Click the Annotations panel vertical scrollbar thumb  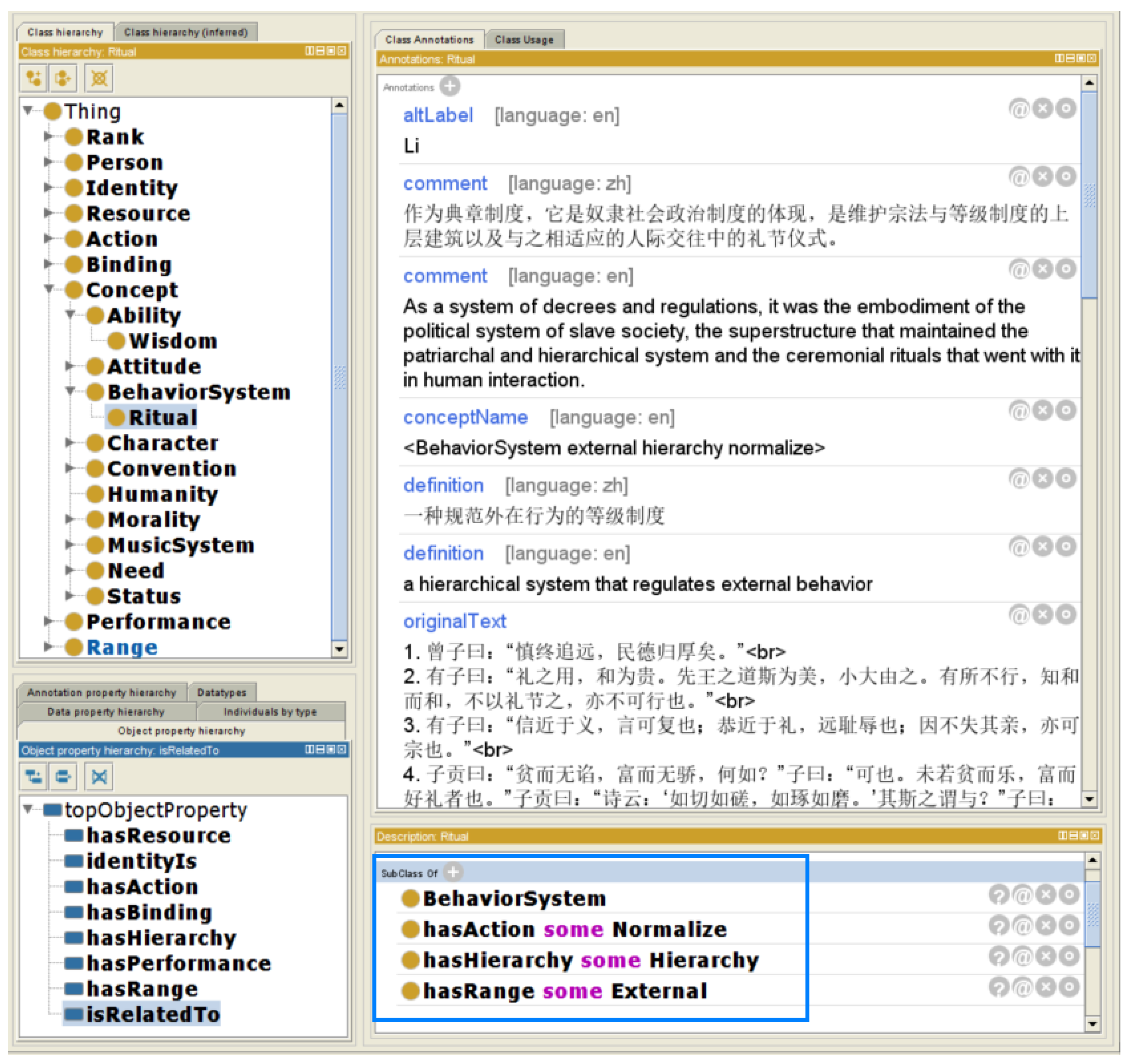1089,195
